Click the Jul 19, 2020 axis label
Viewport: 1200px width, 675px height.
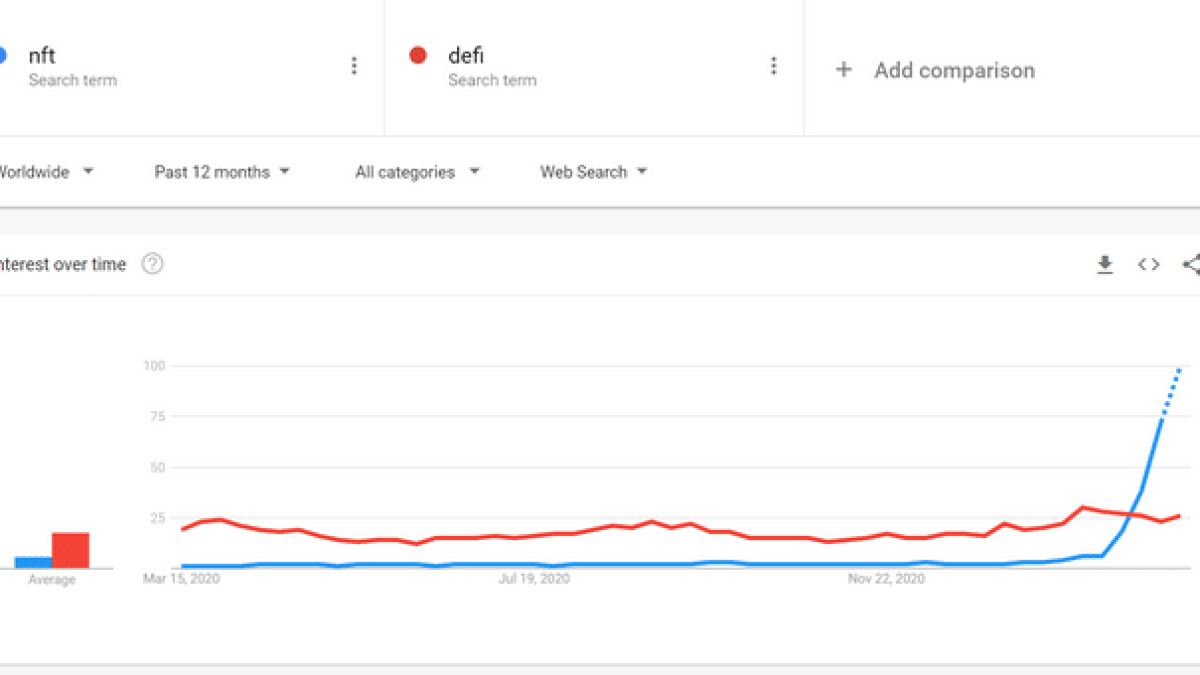click(x=535, y=578)
